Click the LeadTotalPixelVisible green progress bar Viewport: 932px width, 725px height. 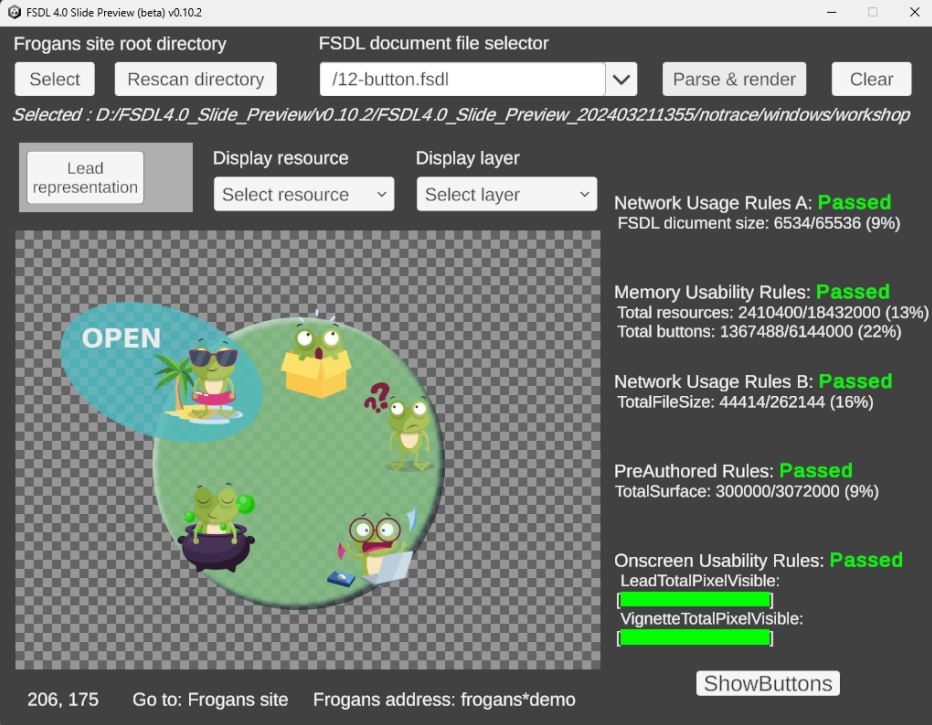[695, 600]
